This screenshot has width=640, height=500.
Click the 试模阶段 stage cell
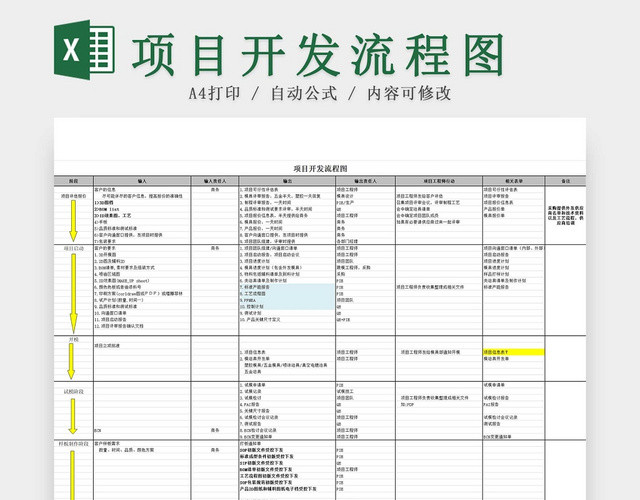click(x=73, y=391)
